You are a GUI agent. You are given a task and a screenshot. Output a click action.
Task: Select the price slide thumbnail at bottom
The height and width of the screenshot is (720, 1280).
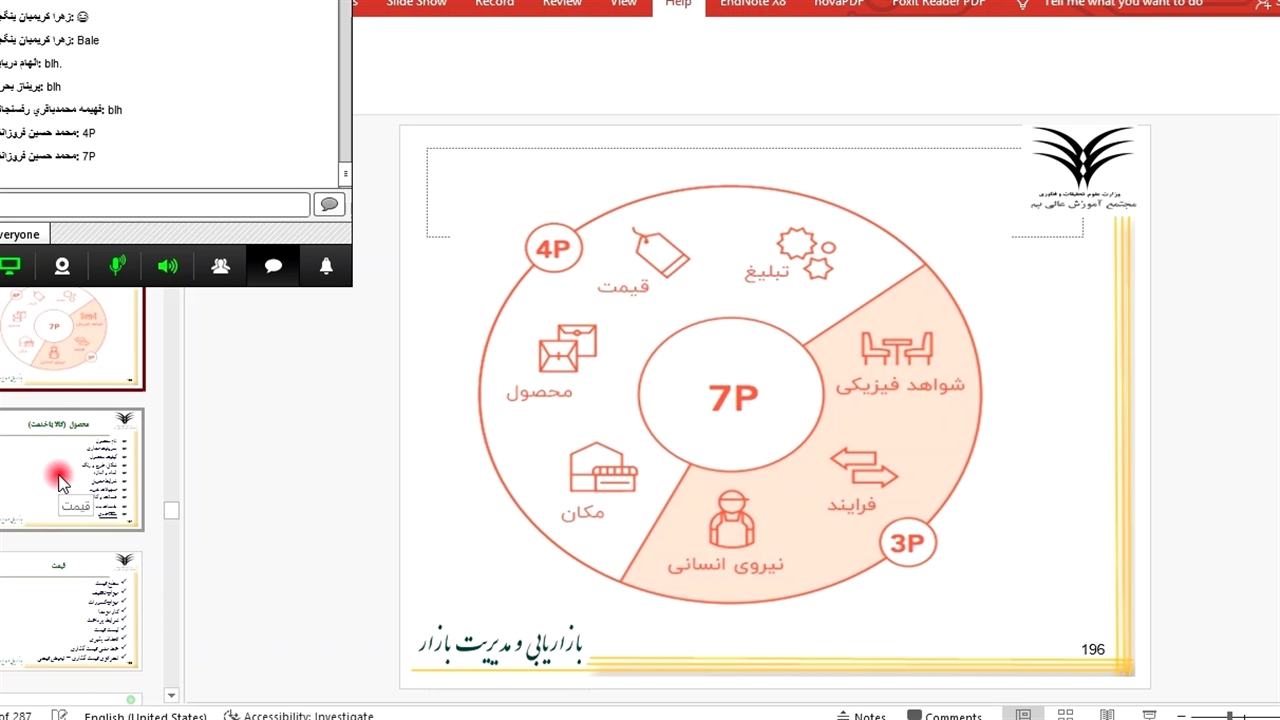click(71, 611)
